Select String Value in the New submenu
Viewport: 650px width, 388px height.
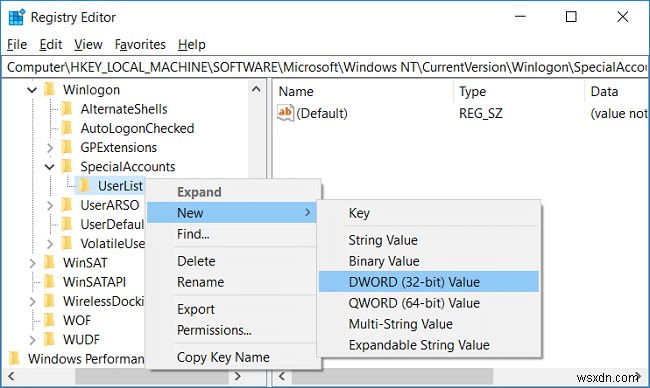pyautogui.click(x=429, y=240)
